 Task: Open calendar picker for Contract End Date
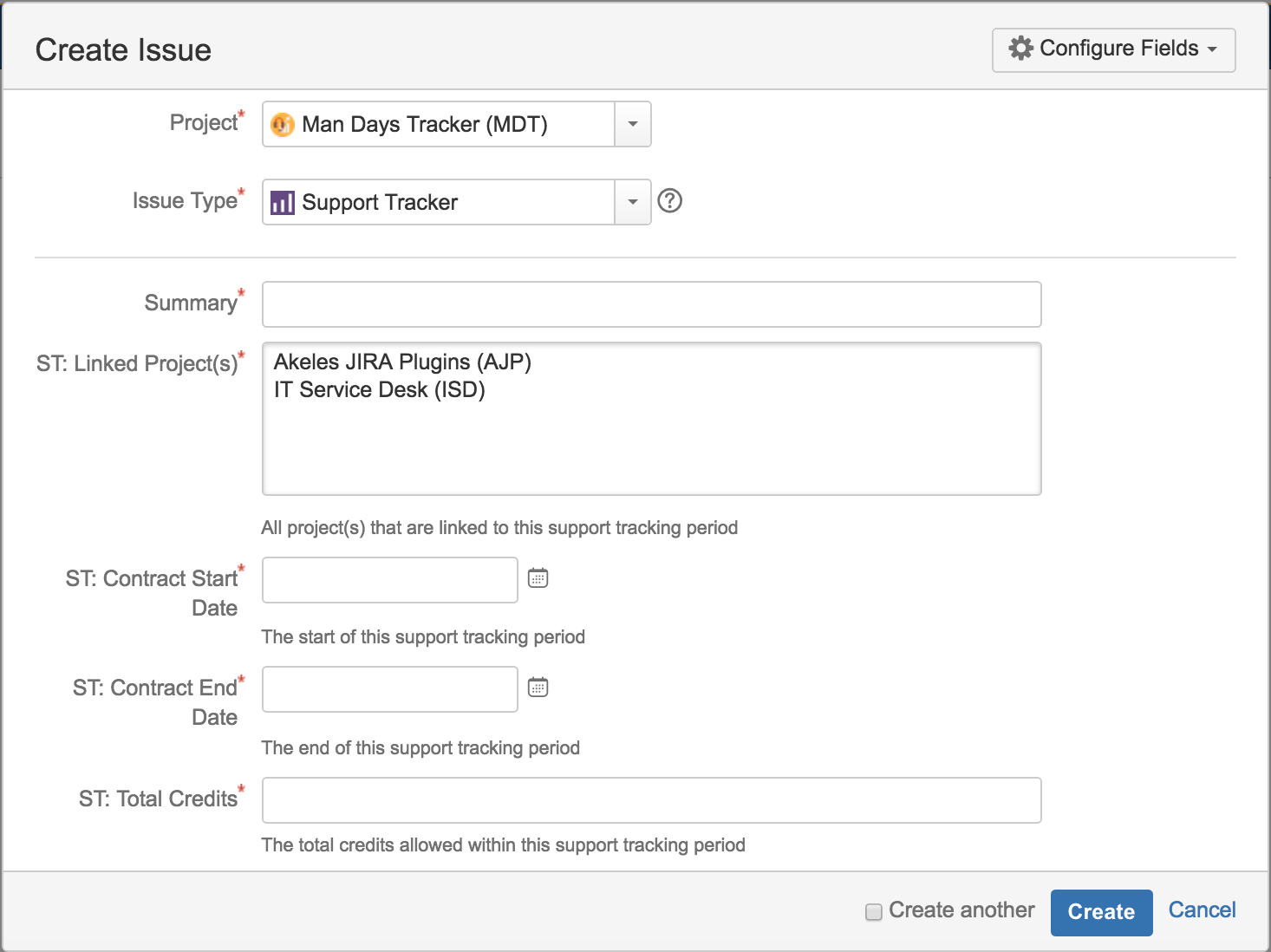(x=538, y=688)
